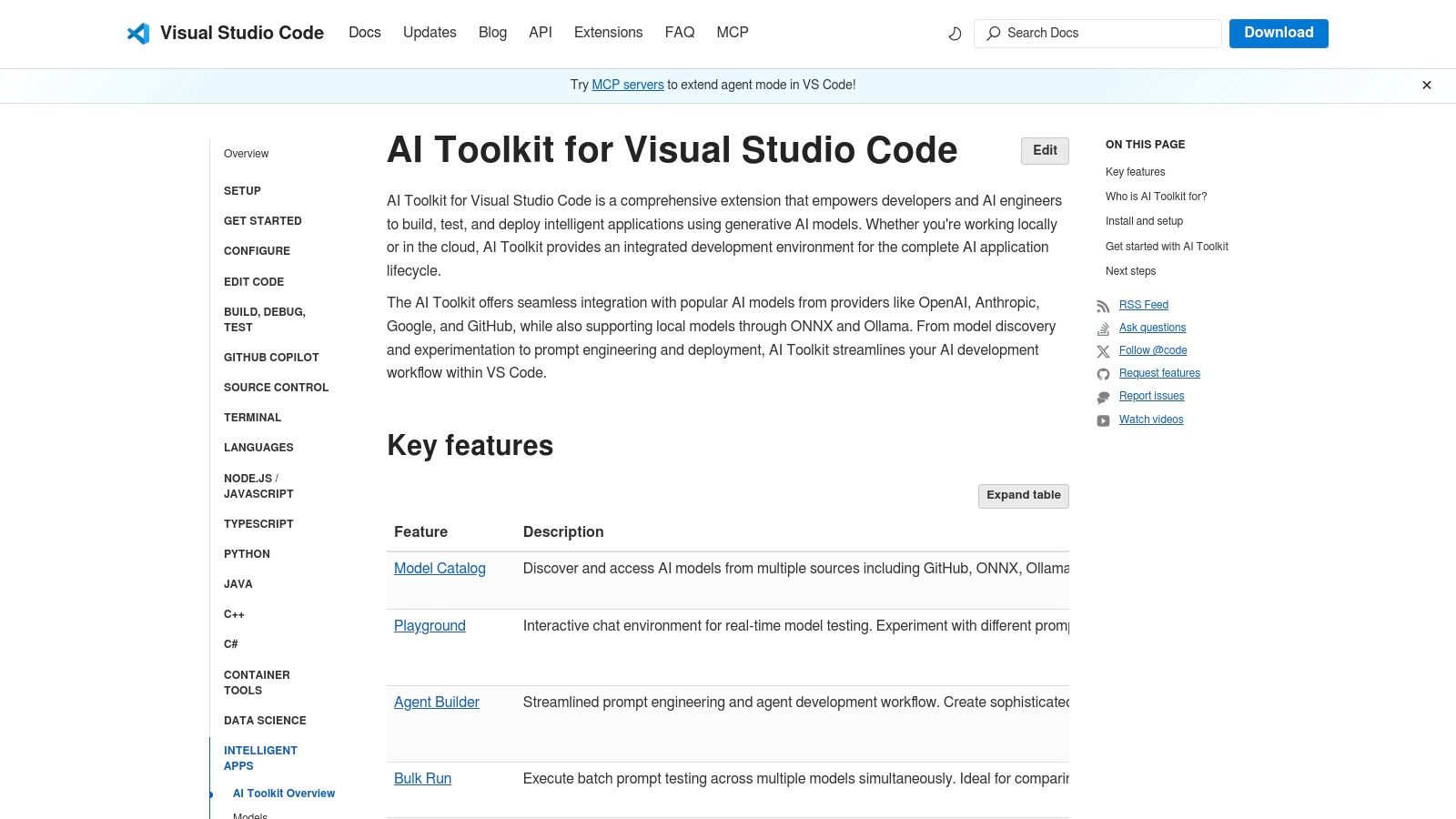This screenshot has height=819, width=1456.
Task: Dismiss the MCP servers banner
Action: pyautogui.click(x=1427, y=86)
